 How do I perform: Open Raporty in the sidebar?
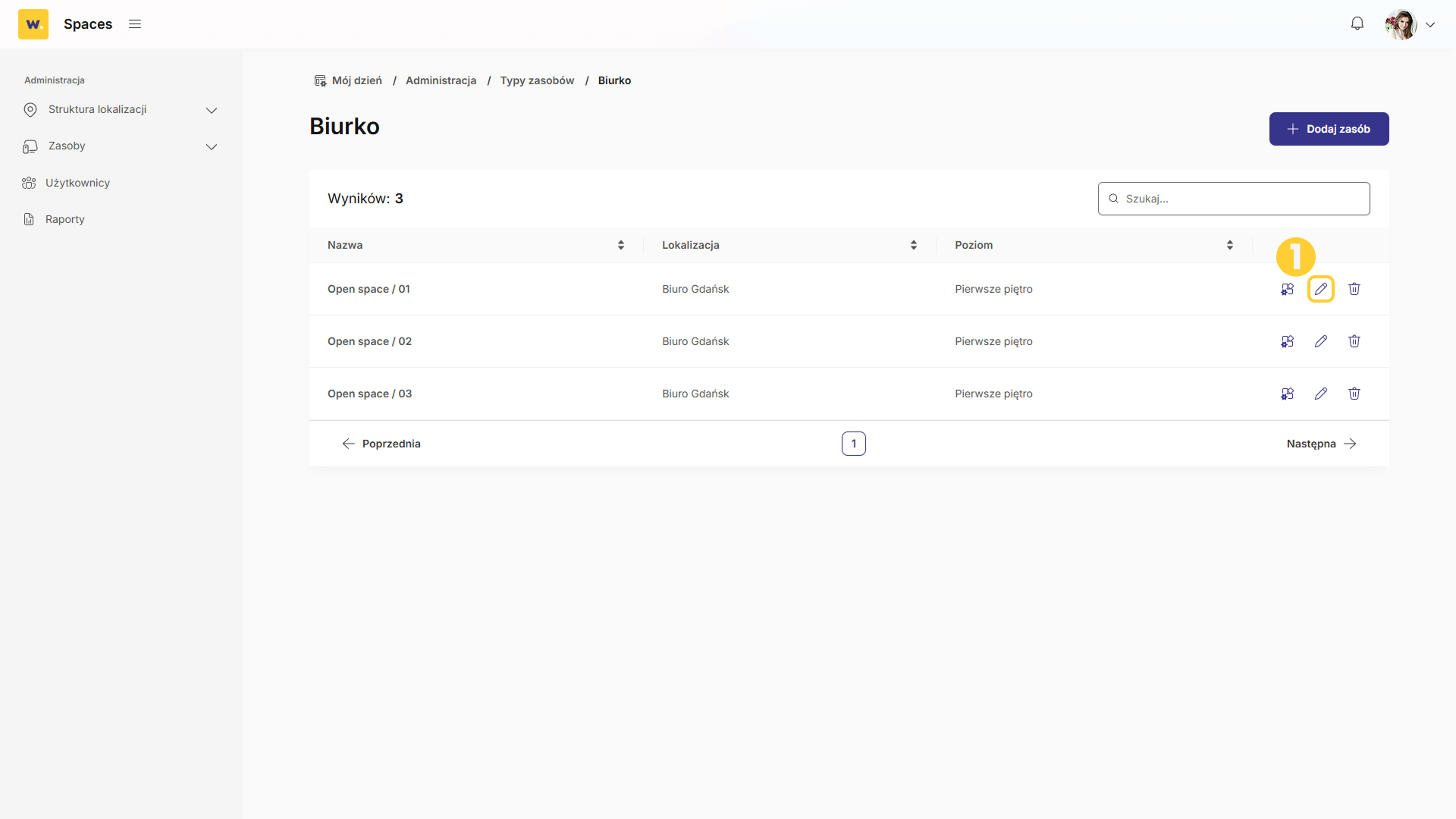coord(65,219)
